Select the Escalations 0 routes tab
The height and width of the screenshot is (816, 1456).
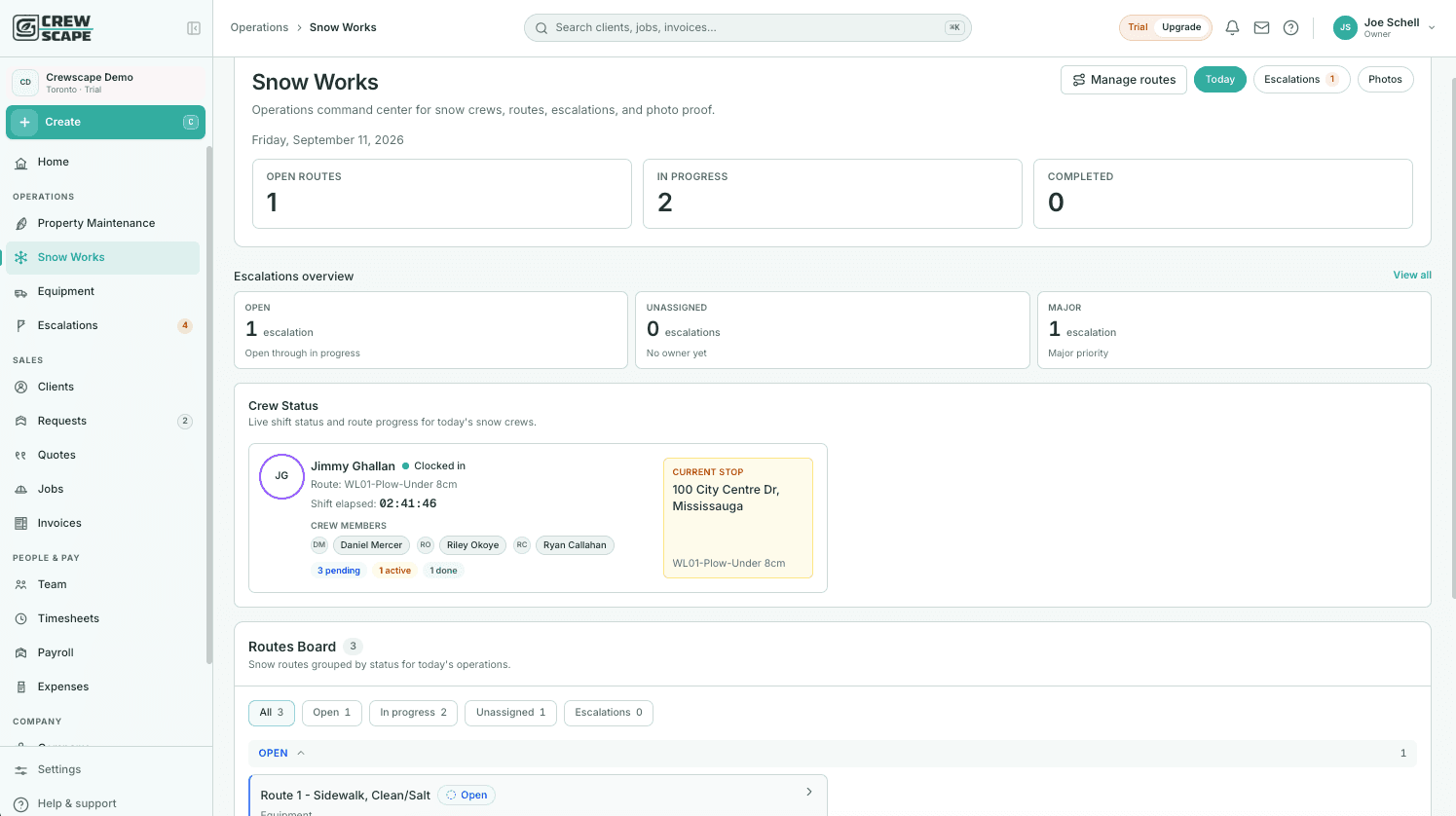(x=609, y=713)
